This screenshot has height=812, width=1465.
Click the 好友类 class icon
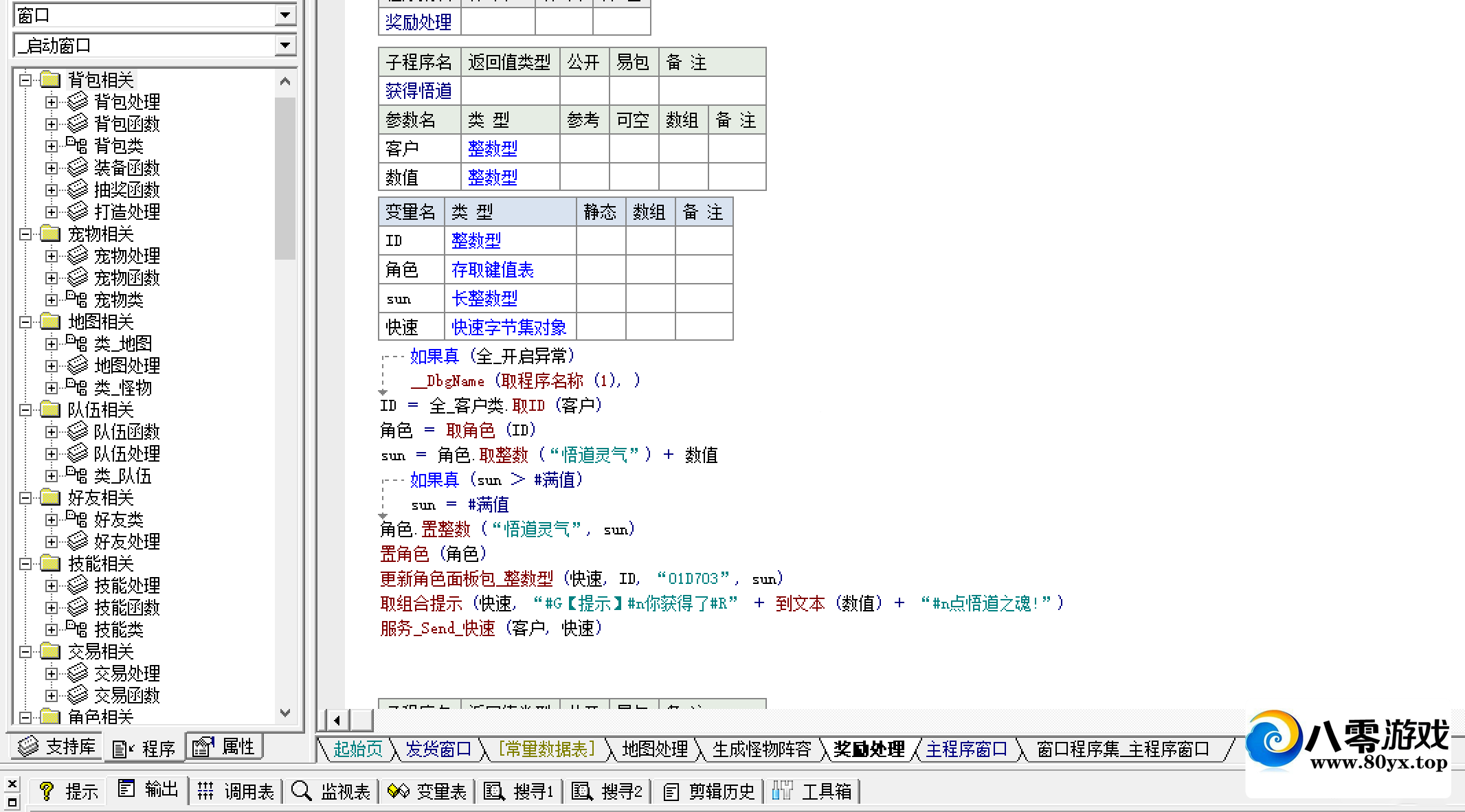pyautogui.click(x=76, y=519)
